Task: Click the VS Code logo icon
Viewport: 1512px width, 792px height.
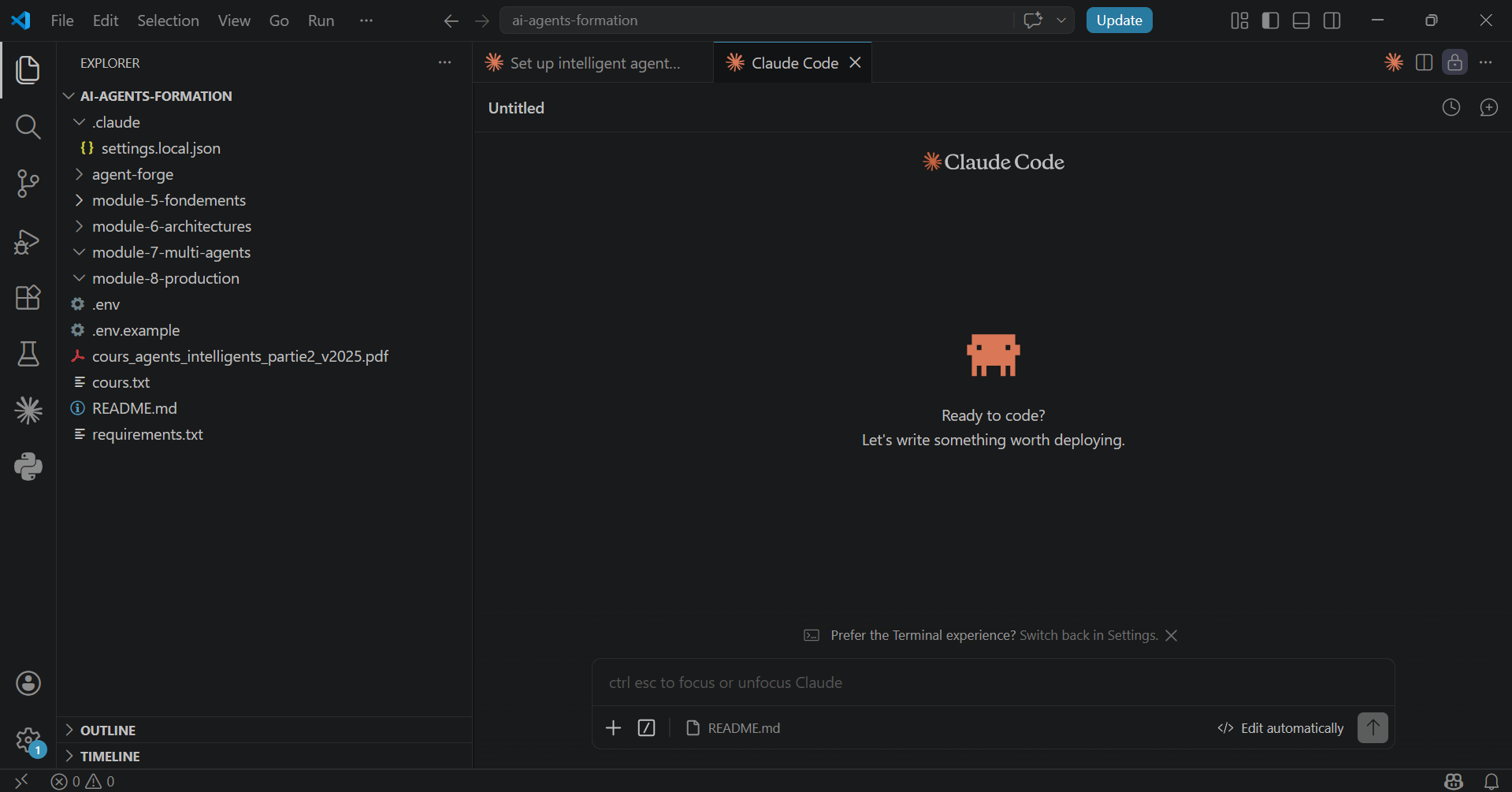Action: click(21, 20)
